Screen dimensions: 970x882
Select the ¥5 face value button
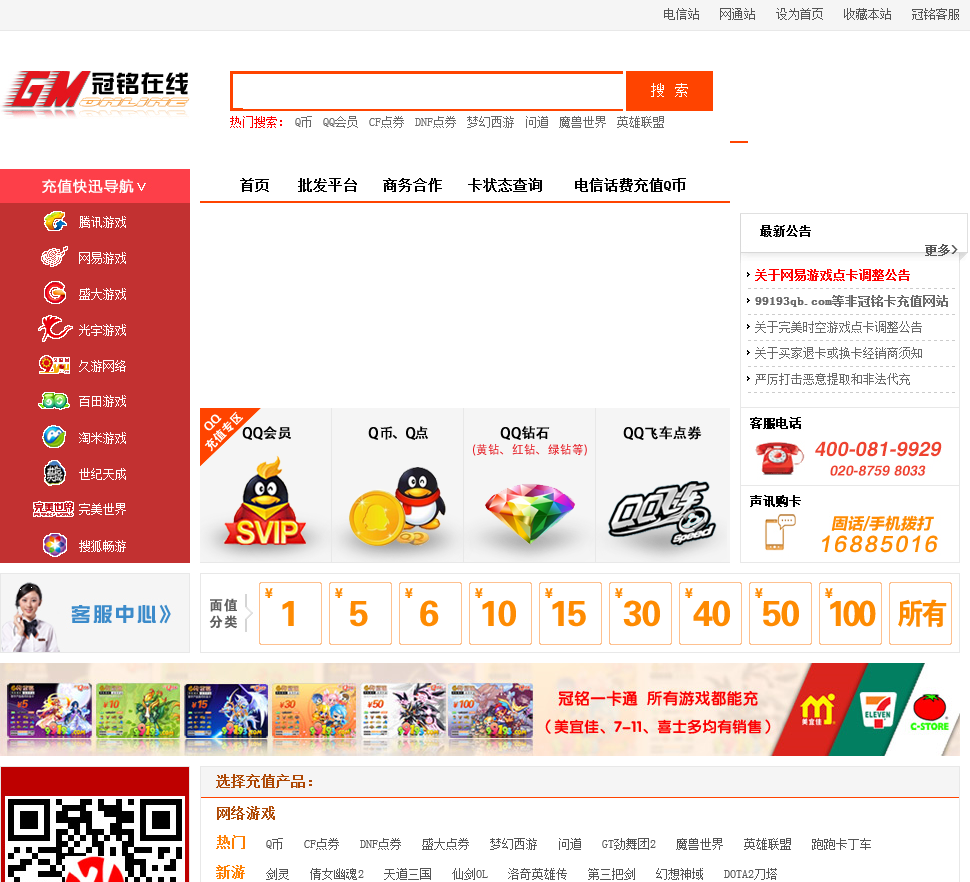(x=360, y=614)
